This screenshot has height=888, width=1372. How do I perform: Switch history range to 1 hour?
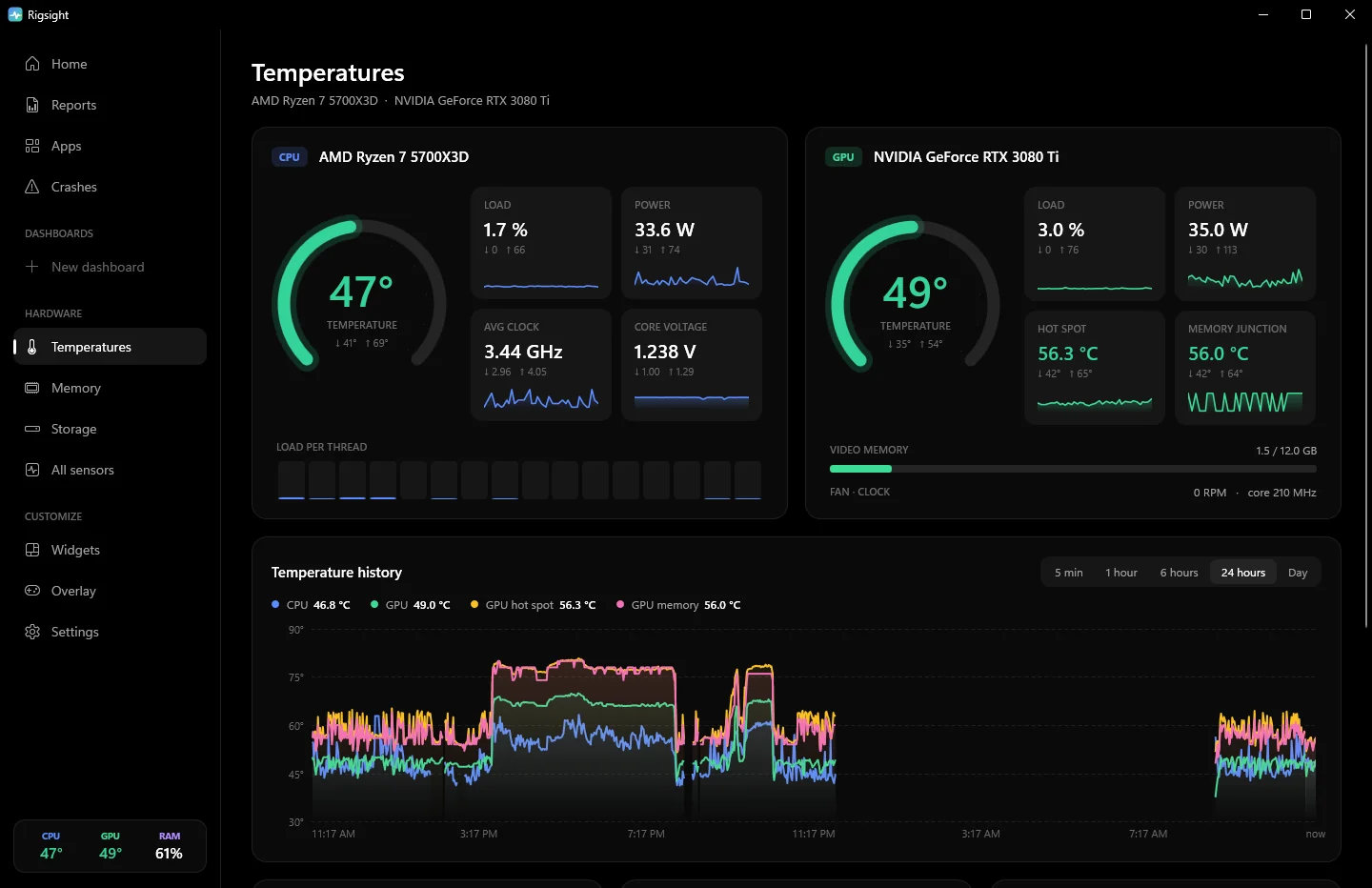[1121, 573]
